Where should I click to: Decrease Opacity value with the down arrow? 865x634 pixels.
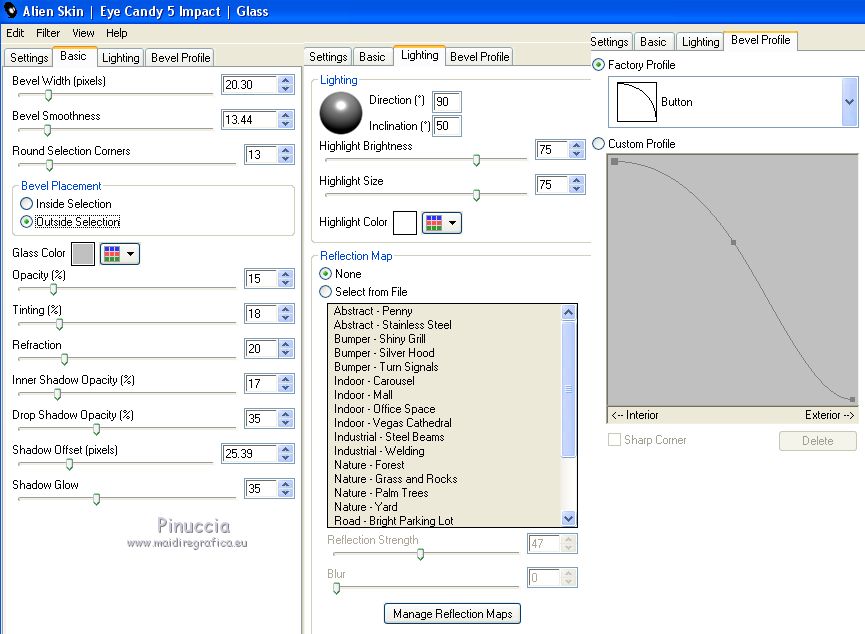click(286, 283)
